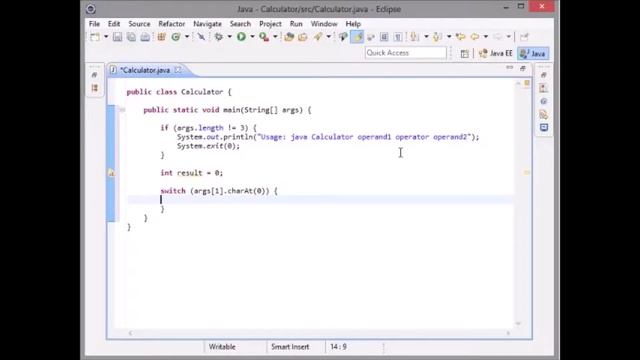Click into the Quick Access field
The height and width of the screenshot is (360, 640).
pos(405,53)
